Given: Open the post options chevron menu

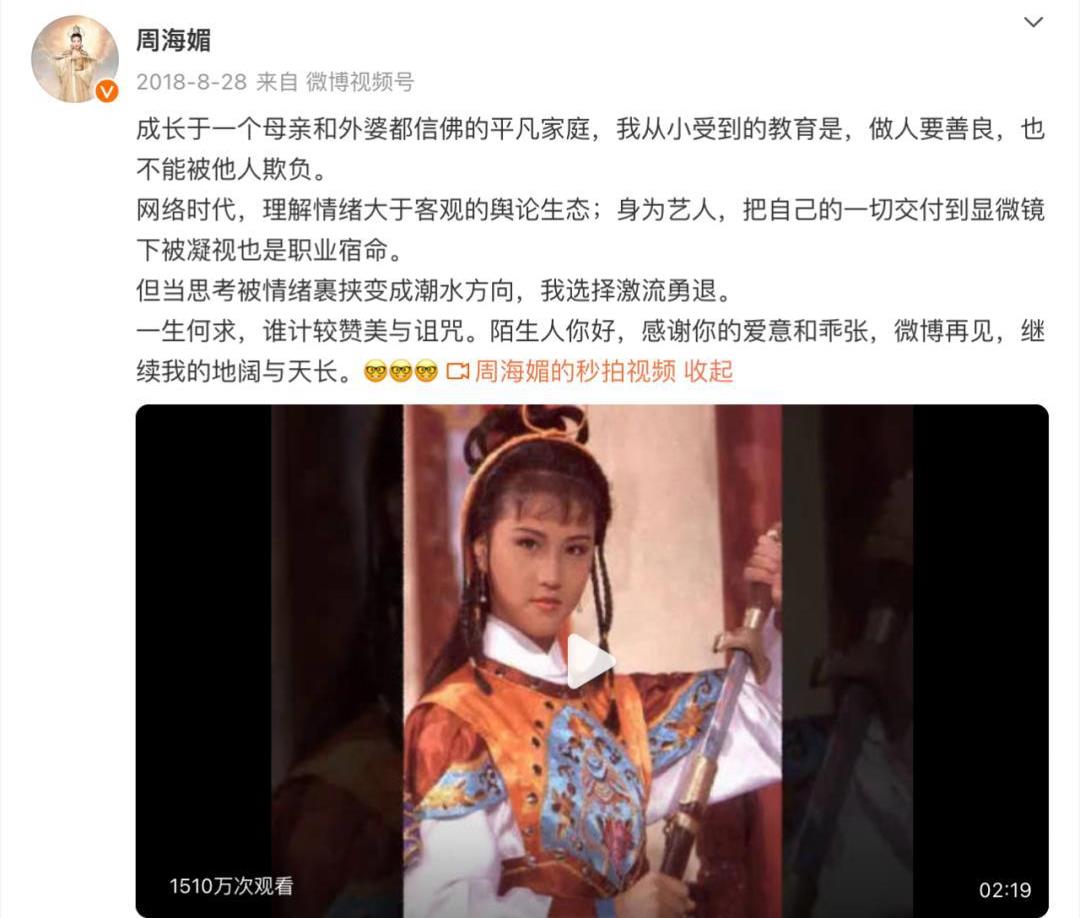Looking at the screenshot, I should (1033, 22).
